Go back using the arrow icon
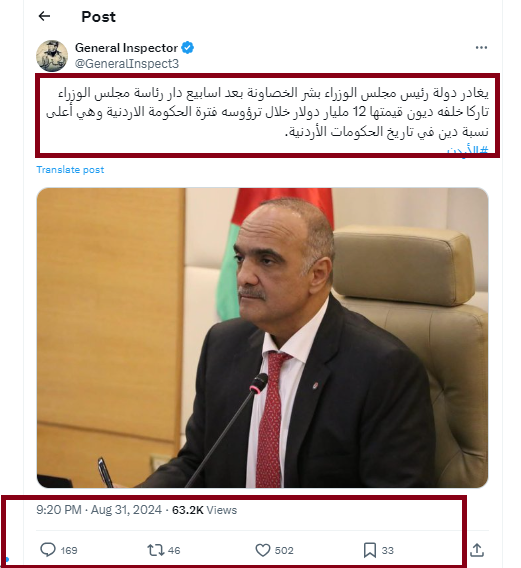This screenshot has width=521, height=568. (x=44, y=16)
